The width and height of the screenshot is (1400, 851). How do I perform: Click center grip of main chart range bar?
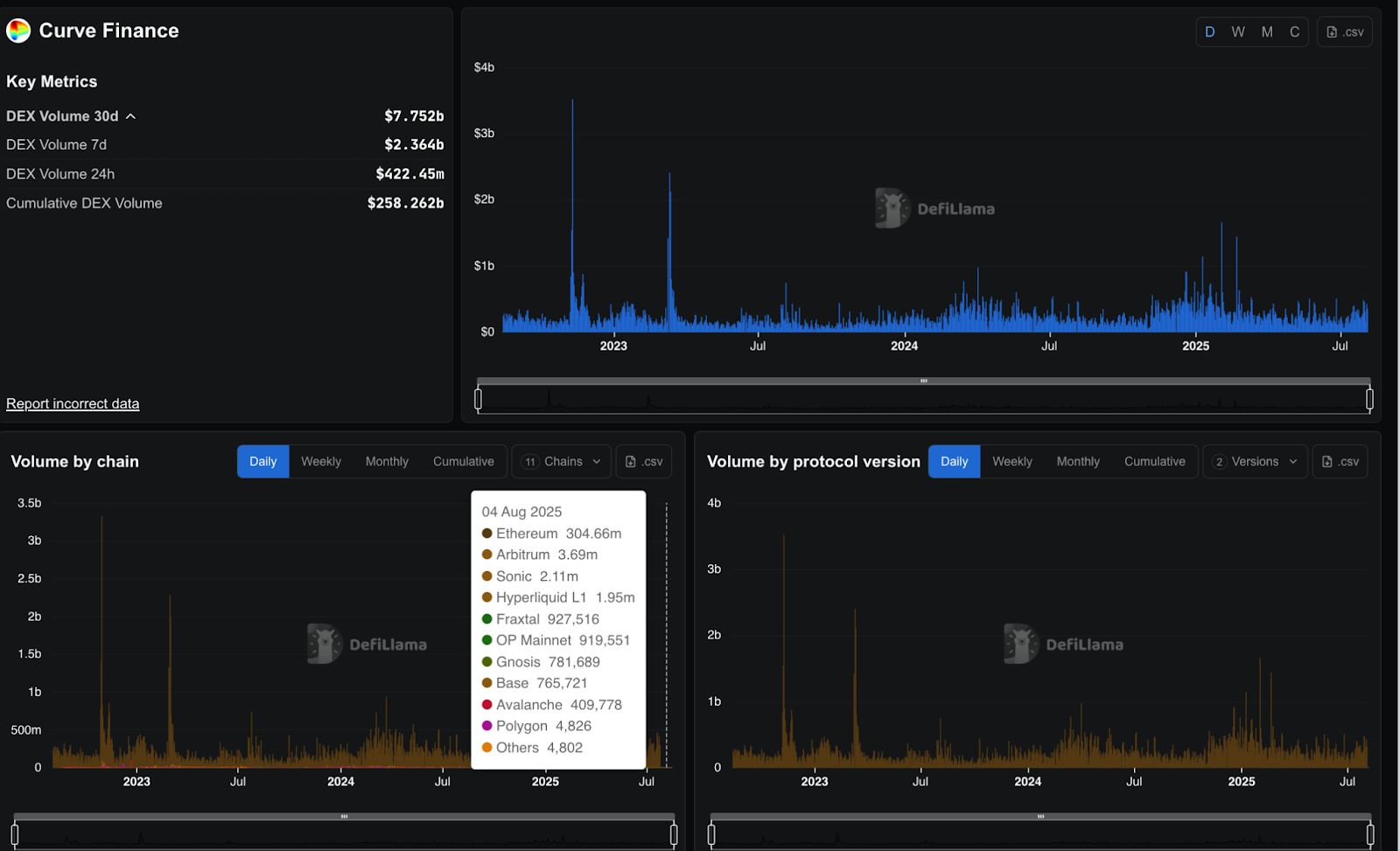point(923,381)
